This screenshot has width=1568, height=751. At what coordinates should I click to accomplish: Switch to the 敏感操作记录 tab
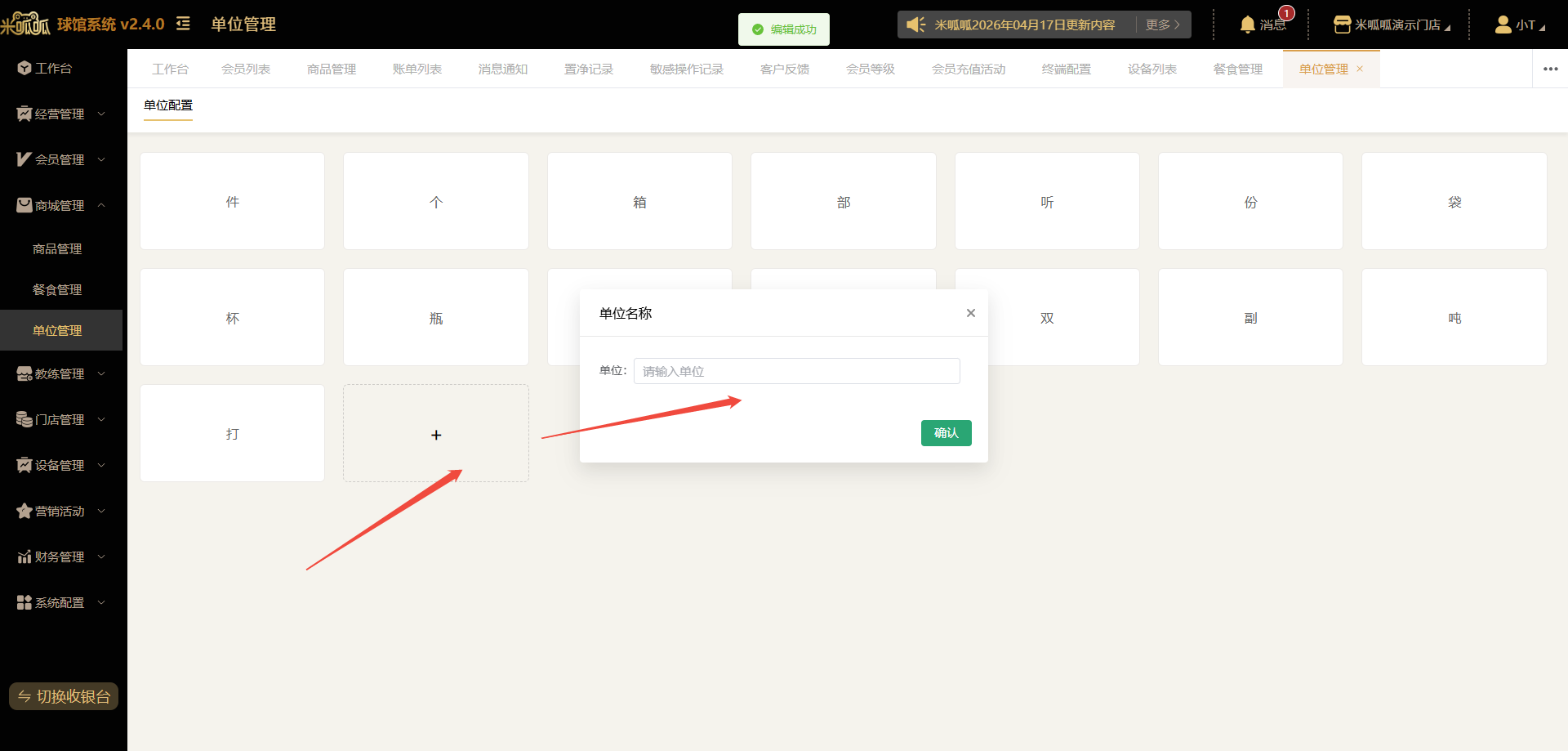[x=687, y=69]
